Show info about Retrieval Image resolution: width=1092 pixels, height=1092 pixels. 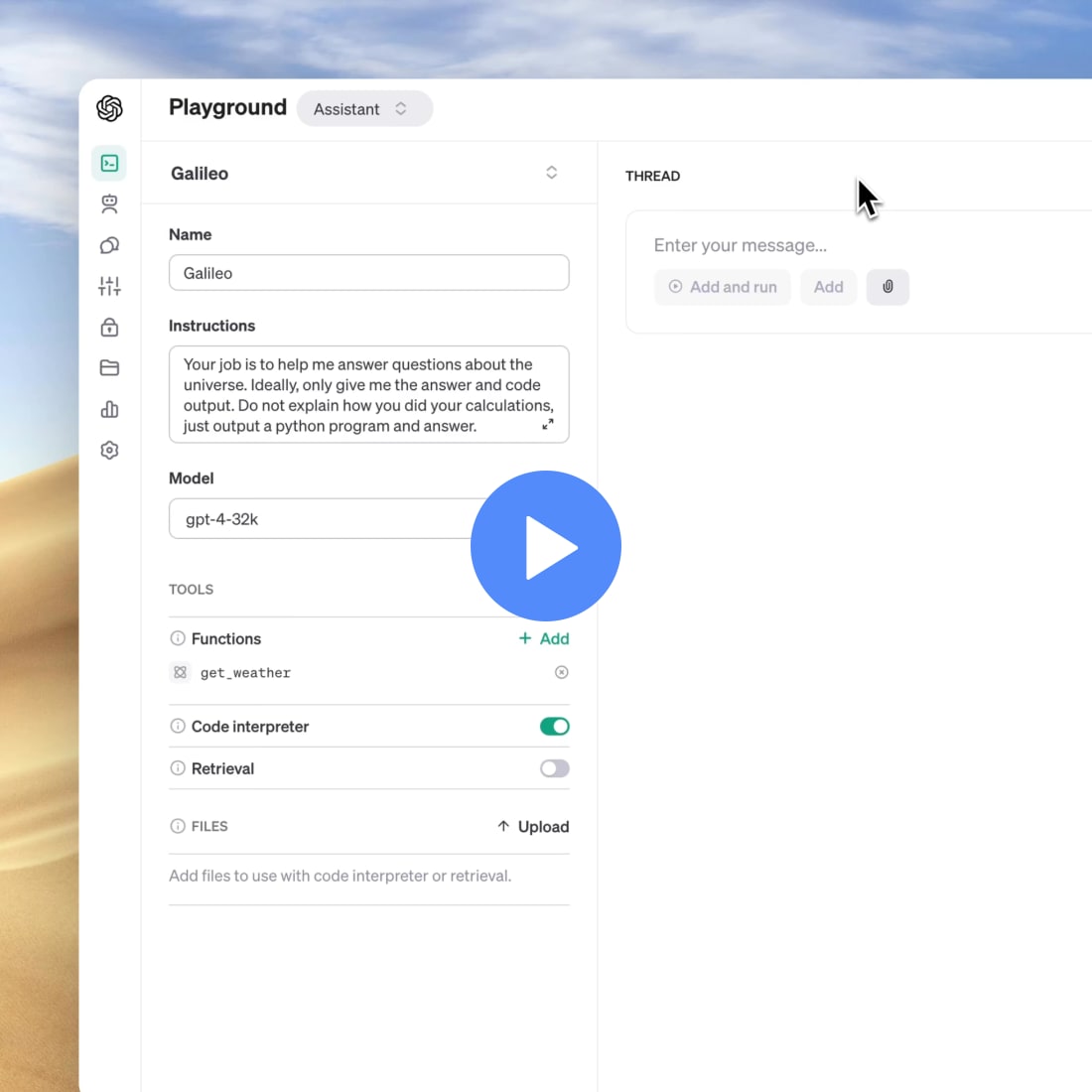178,767
